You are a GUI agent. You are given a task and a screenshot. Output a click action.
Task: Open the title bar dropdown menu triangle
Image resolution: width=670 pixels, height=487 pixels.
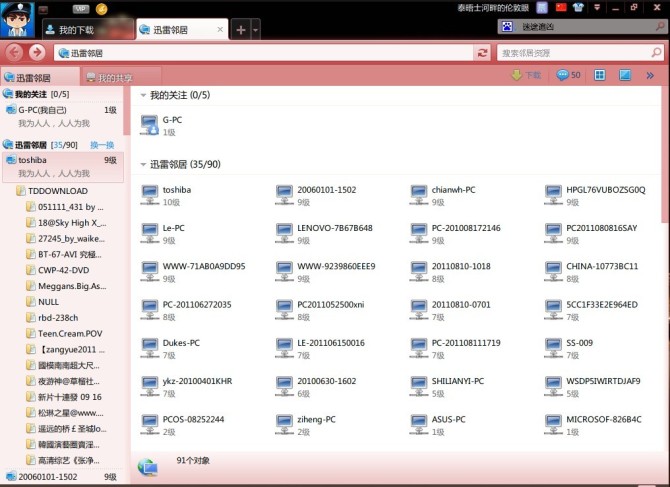coord(597,7)
